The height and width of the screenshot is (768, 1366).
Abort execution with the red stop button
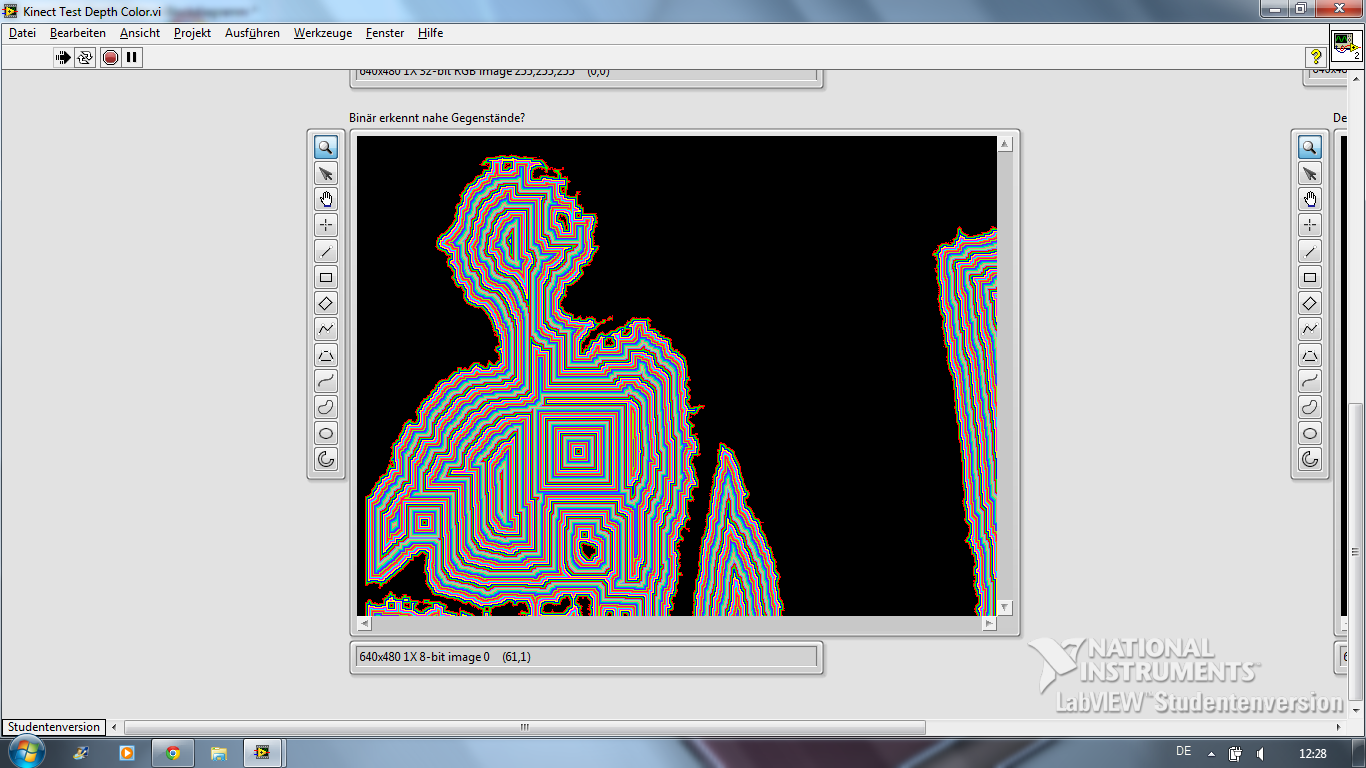click(110, 57)
